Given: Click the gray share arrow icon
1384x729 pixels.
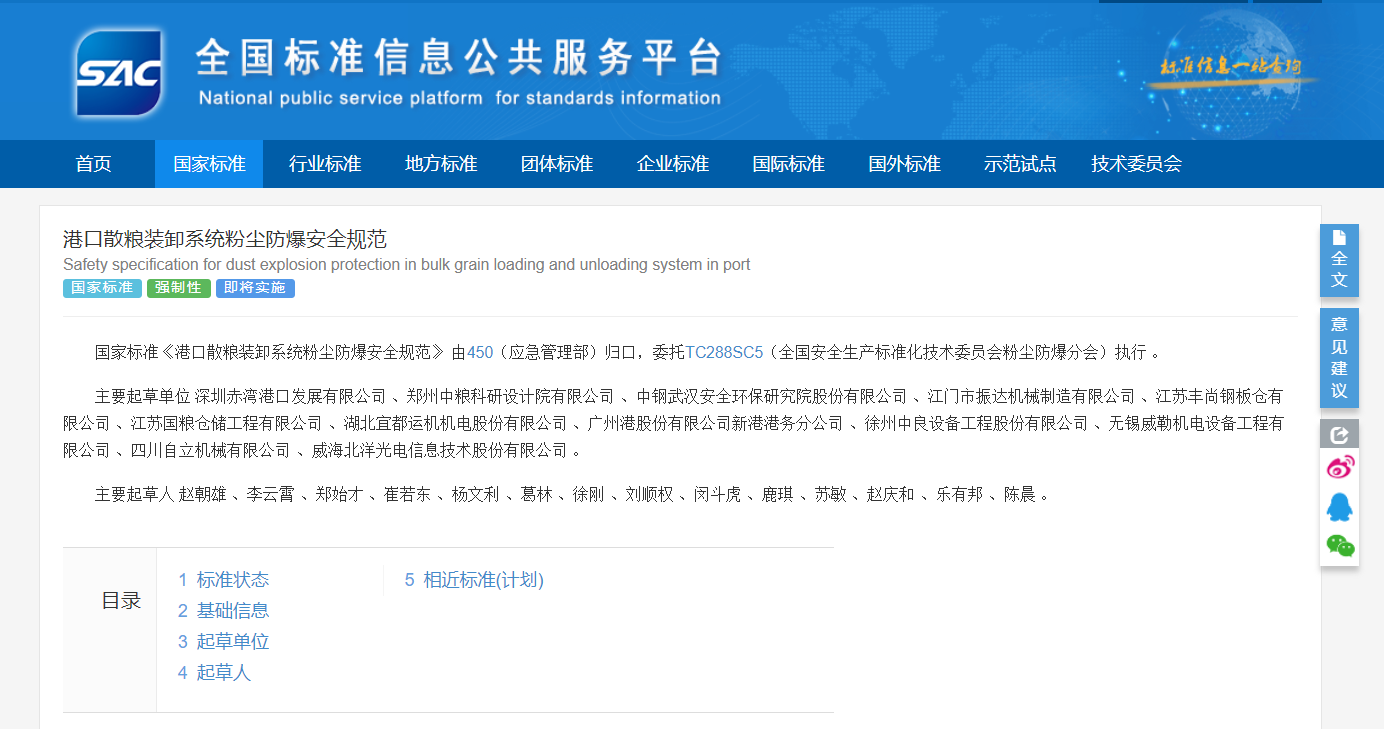Looking at the screenshot, I should tap(1340, 434).
